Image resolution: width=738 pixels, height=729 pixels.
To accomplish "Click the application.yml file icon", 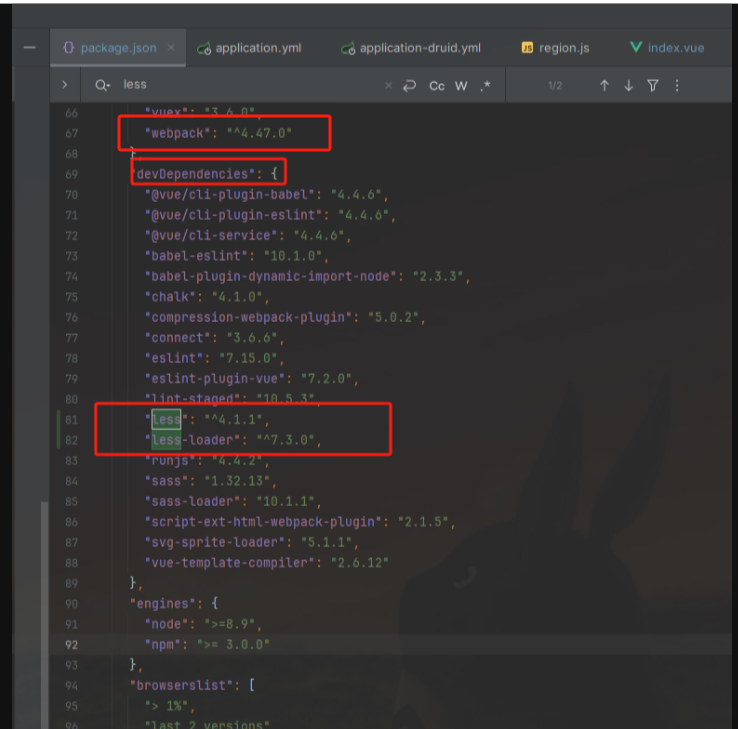I will (204, 48).
